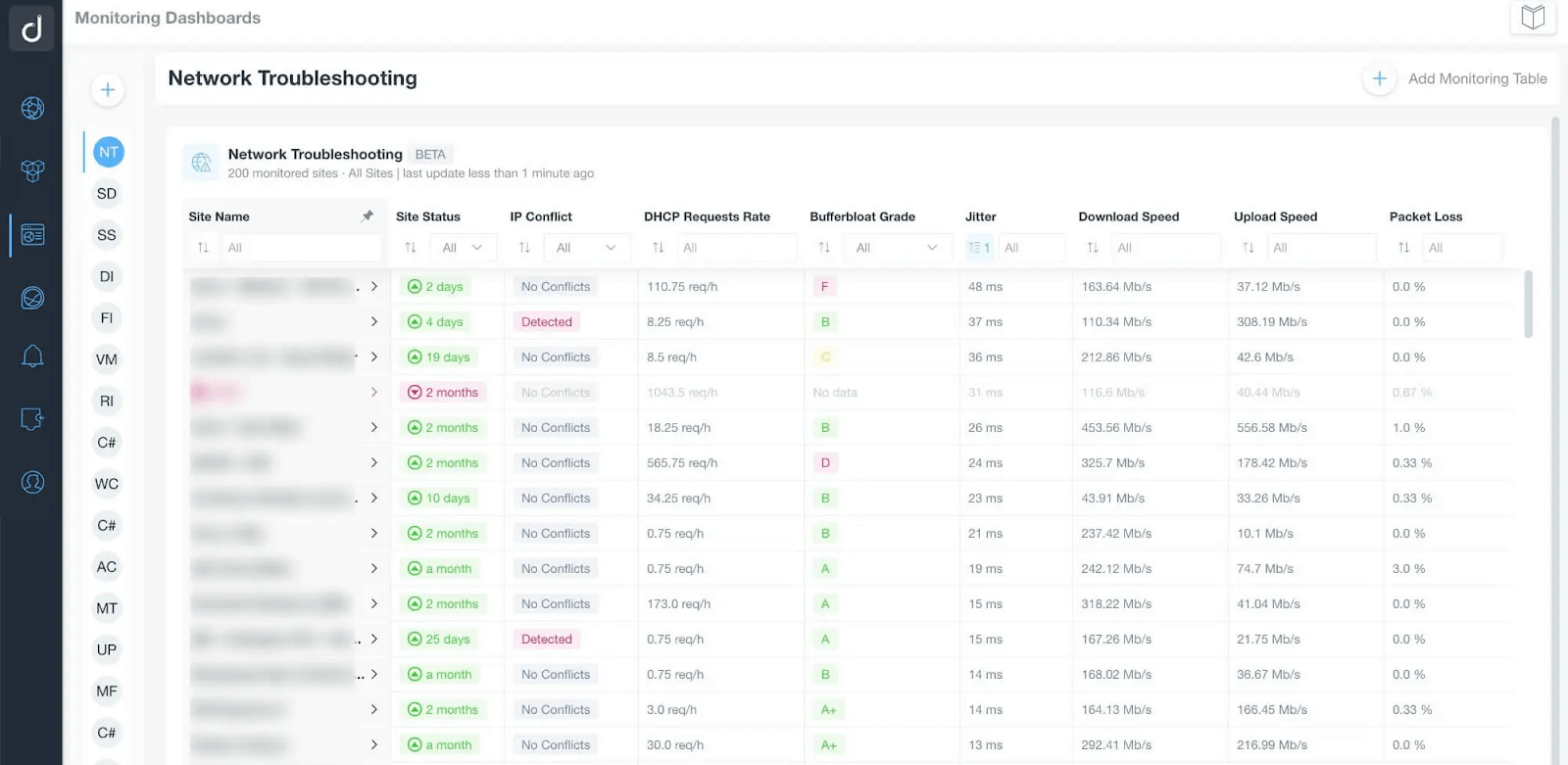Open the compass icon in left sidebar
1568x765 pixels.
click(32, 298)
